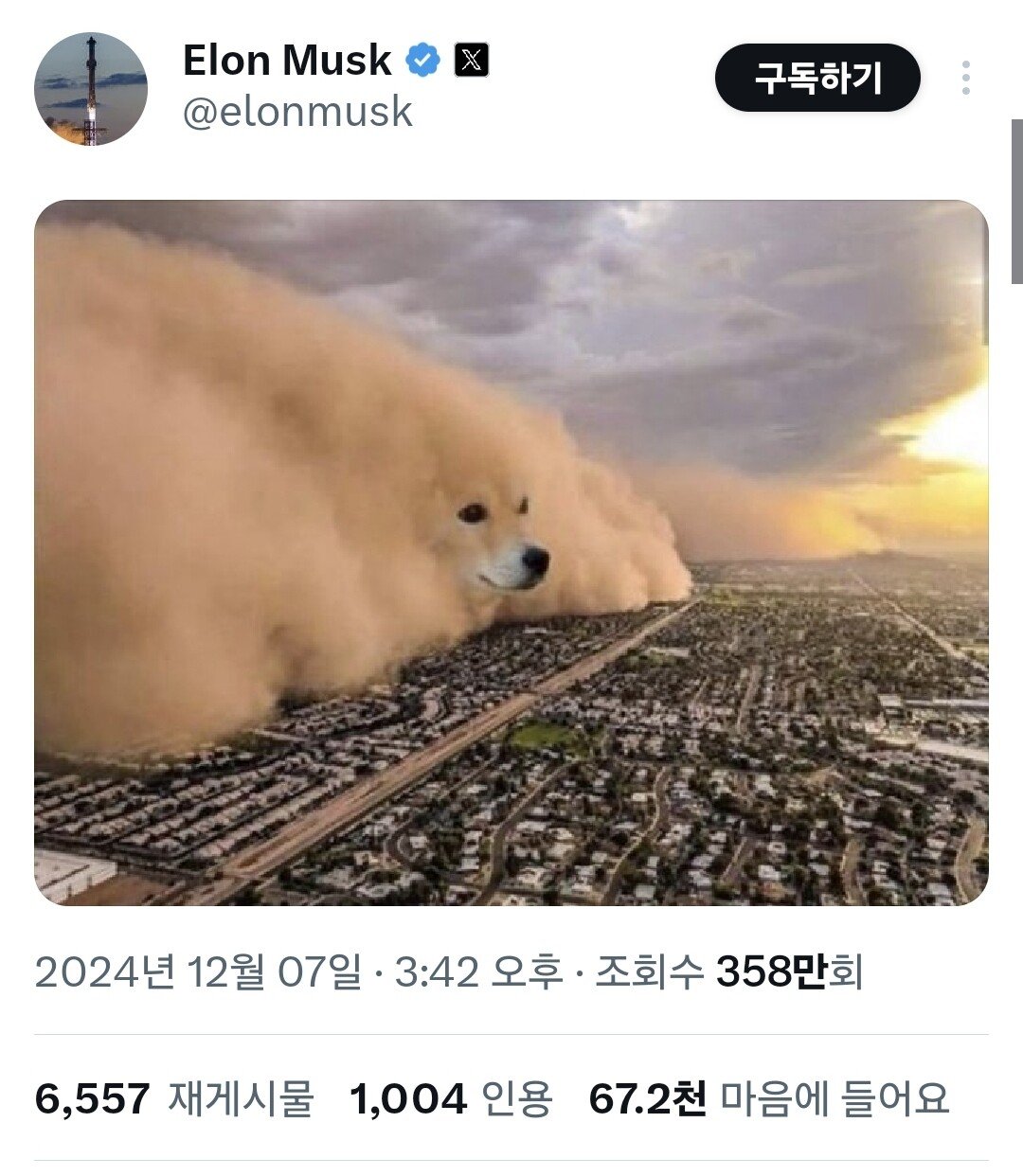Click the 2024년 12월 07일 date
This screenshot has height=1176, width=1023.
pyautogui.click(x=199, y=971)
